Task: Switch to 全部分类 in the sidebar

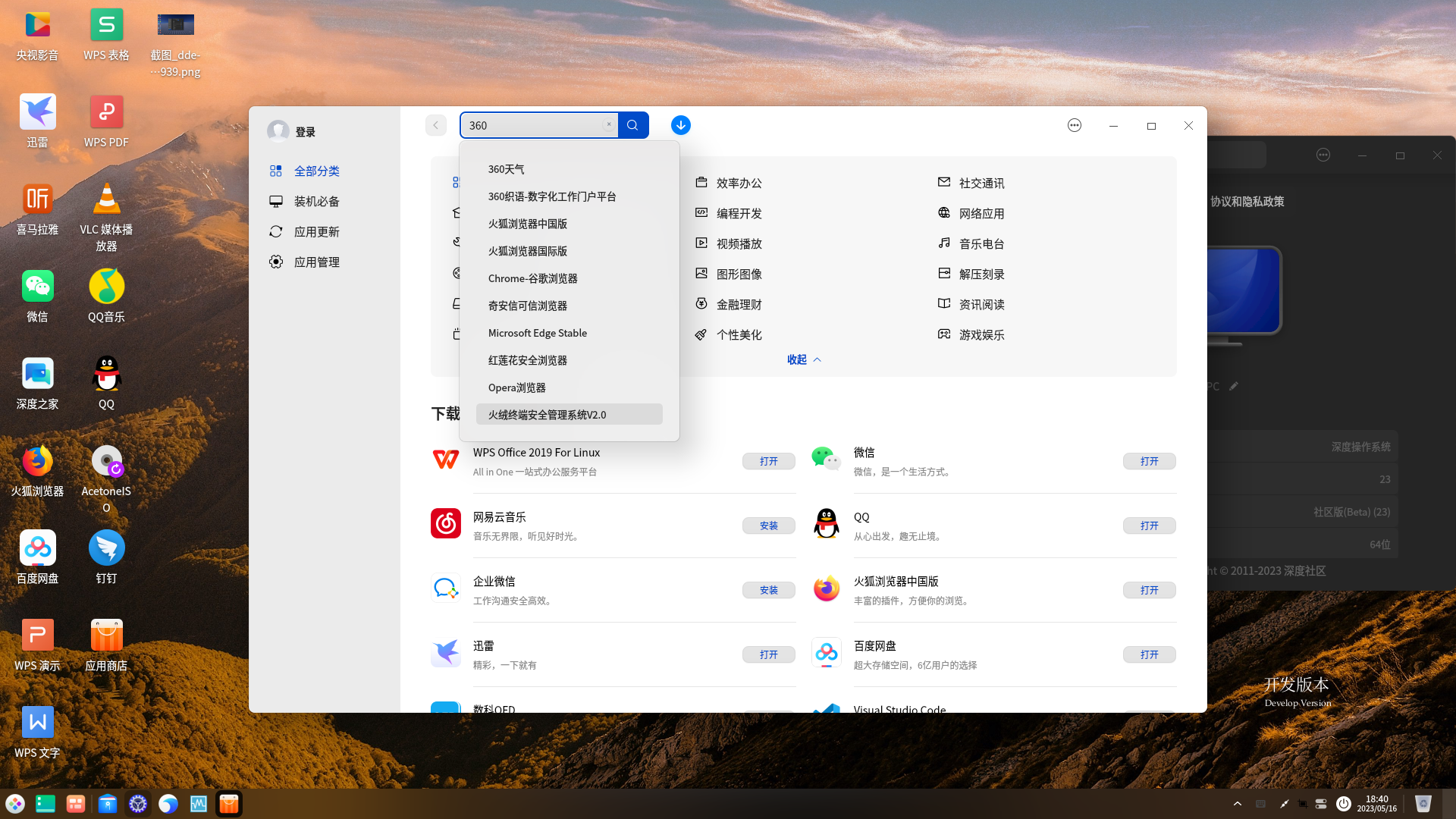Action: coord(317,171)
